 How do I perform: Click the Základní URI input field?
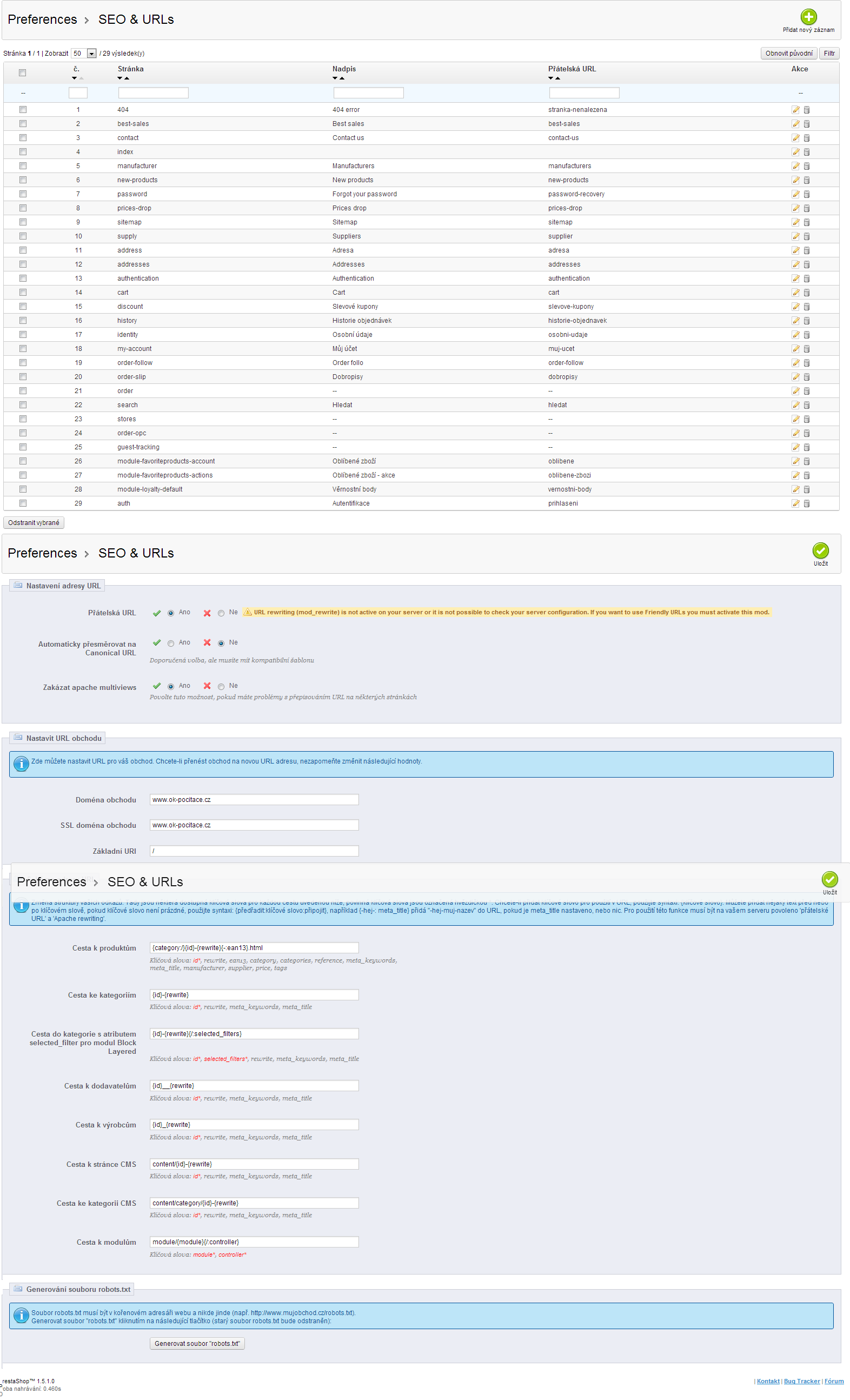tap(254, 851)
